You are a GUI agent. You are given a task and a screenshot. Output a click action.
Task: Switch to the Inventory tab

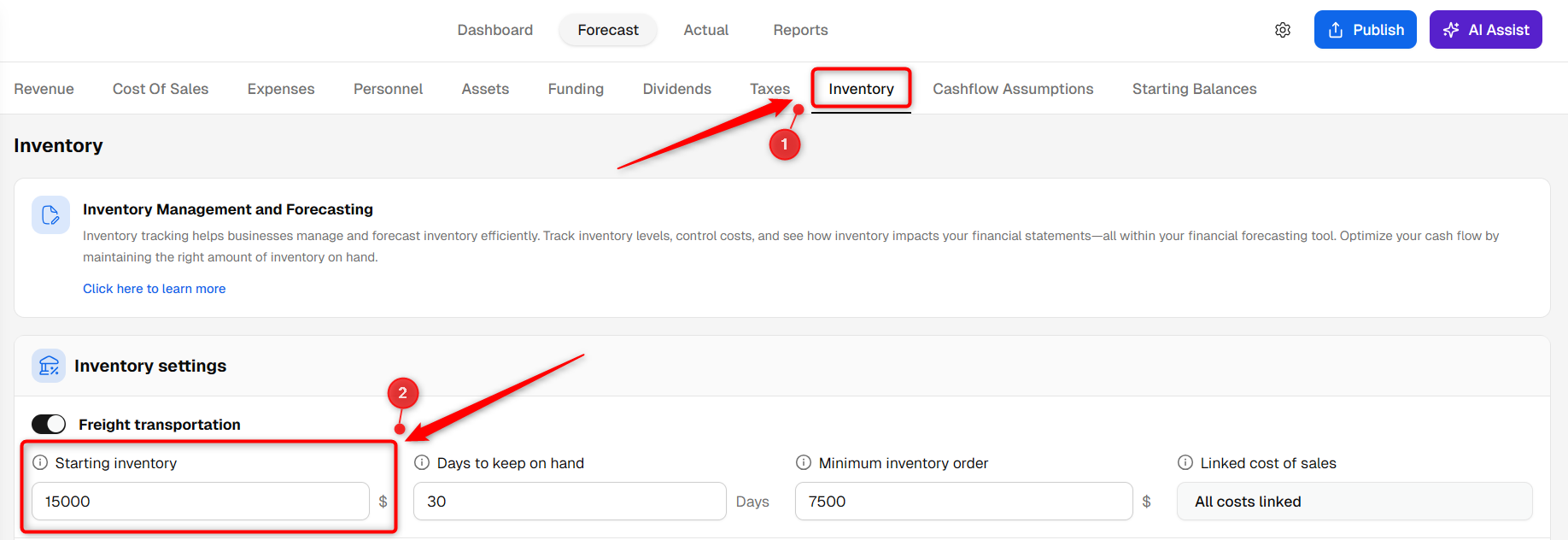(861, 89)
